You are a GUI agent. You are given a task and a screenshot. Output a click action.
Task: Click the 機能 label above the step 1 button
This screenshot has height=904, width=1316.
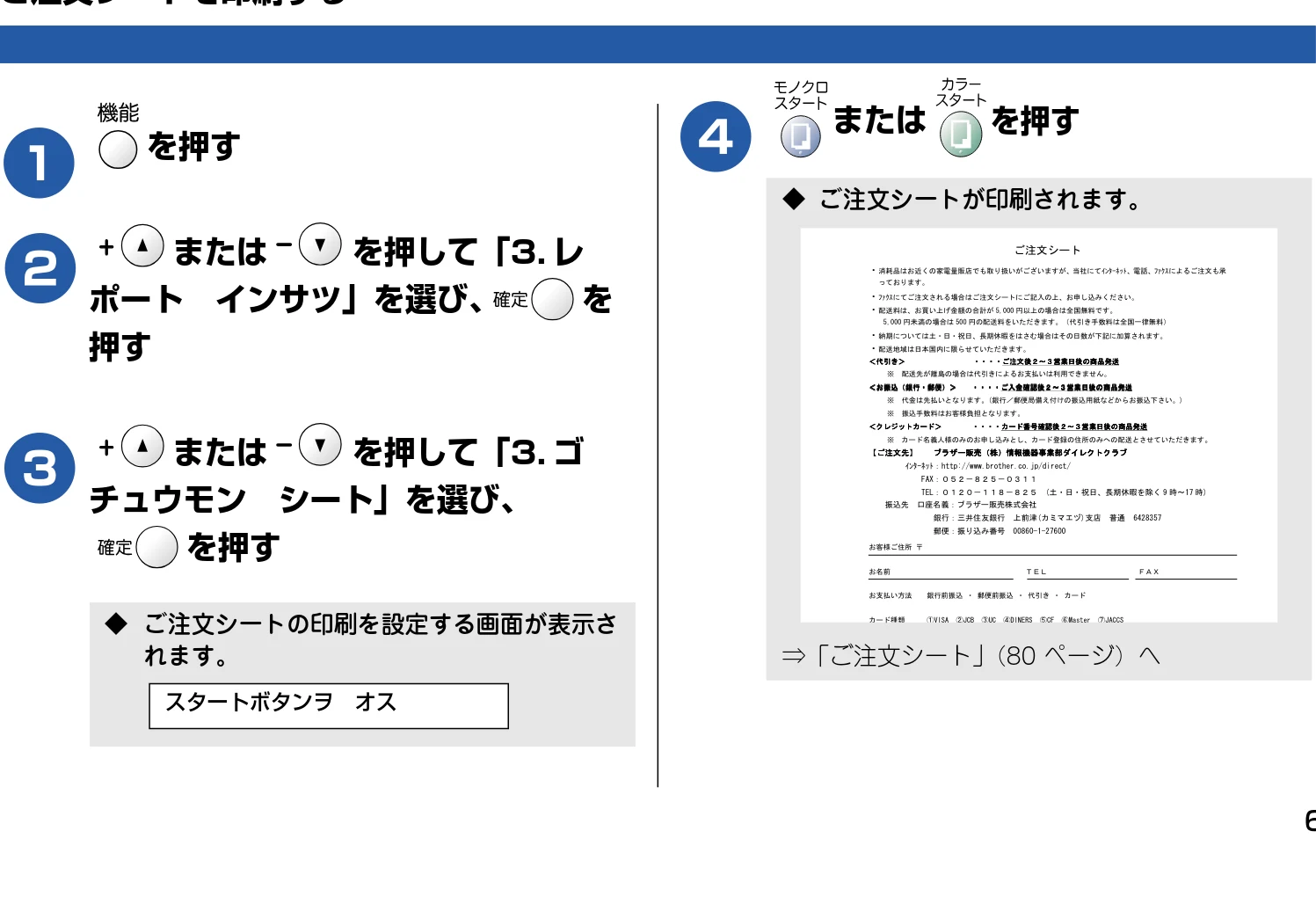click(118, 113)
